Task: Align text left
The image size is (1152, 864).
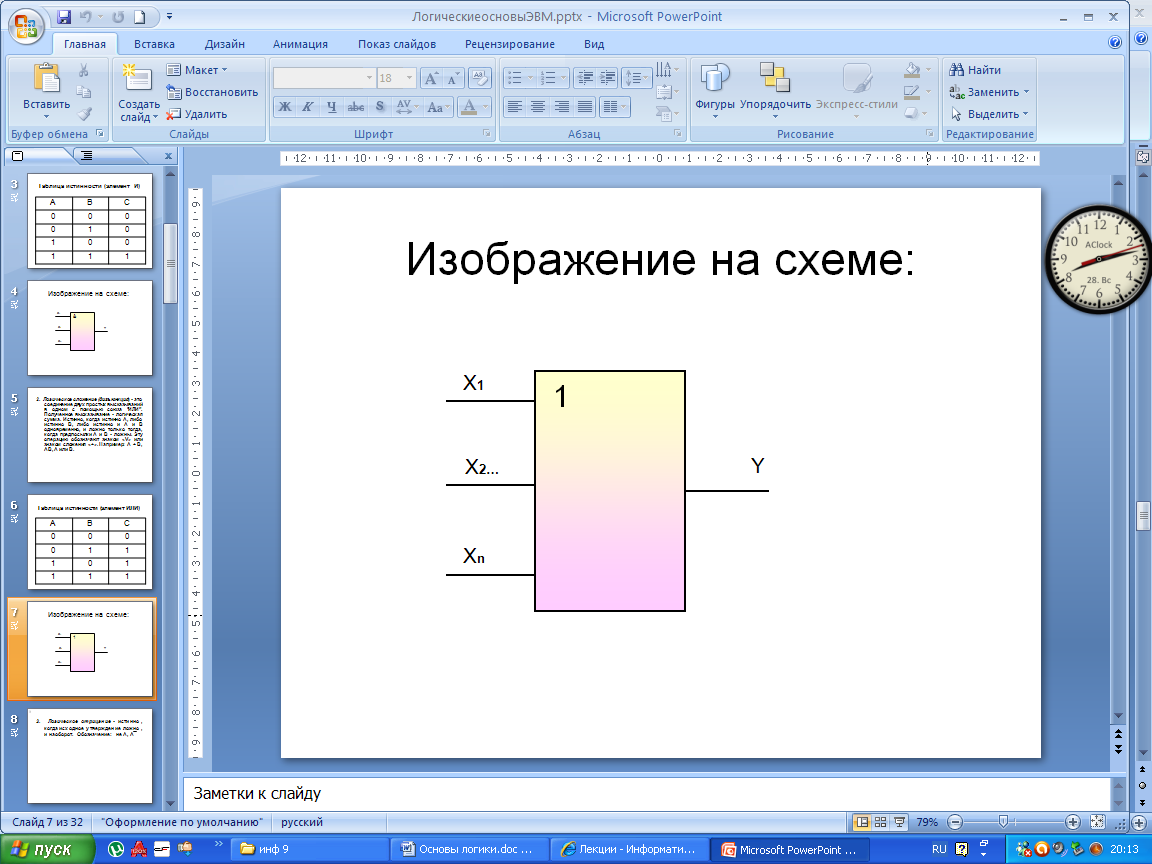Action: click(x=515, y=107)
